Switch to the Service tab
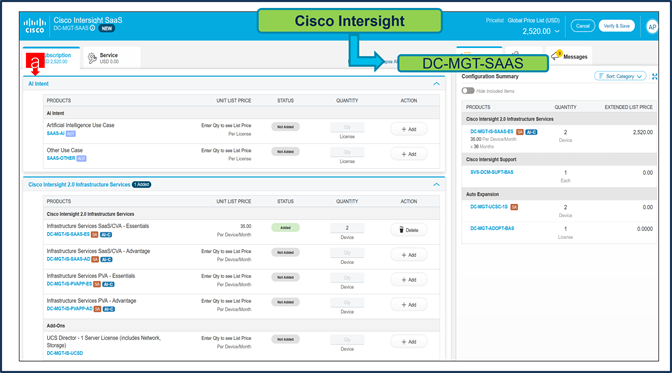Viewport: 672px width, 373px height. 111,58
